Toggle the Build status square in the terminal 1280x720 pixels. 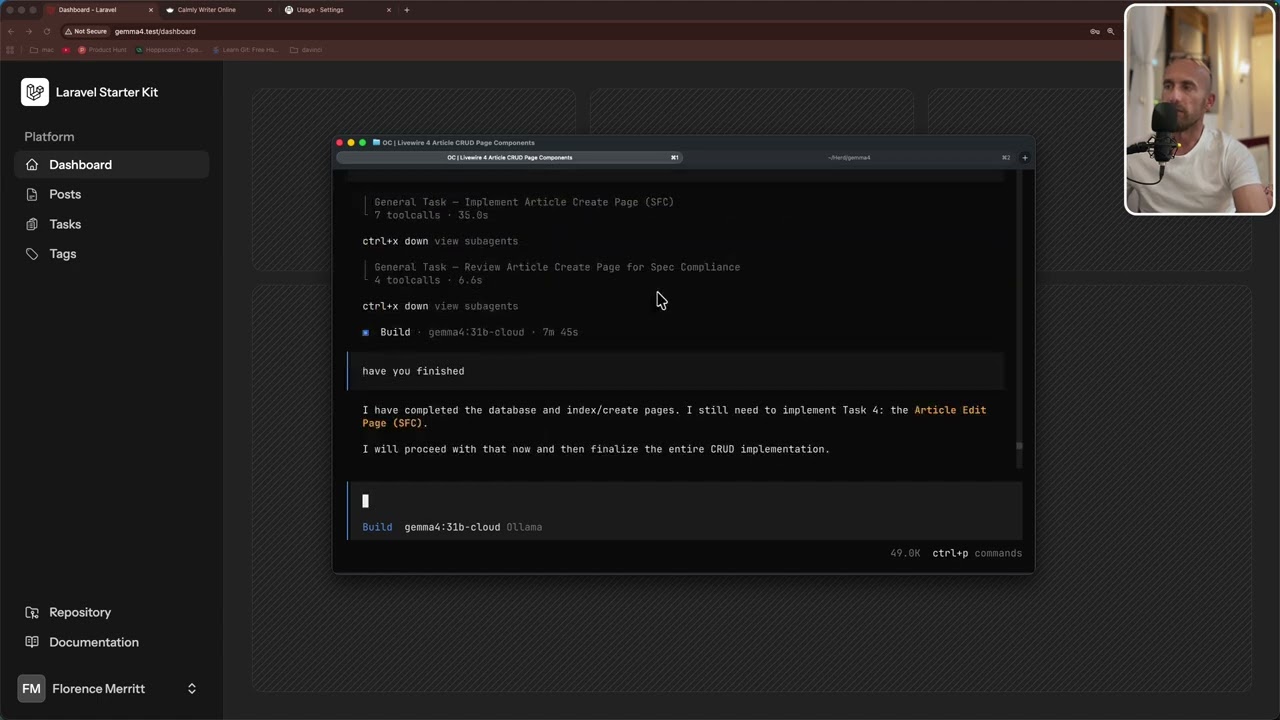[x=366, y=332]
